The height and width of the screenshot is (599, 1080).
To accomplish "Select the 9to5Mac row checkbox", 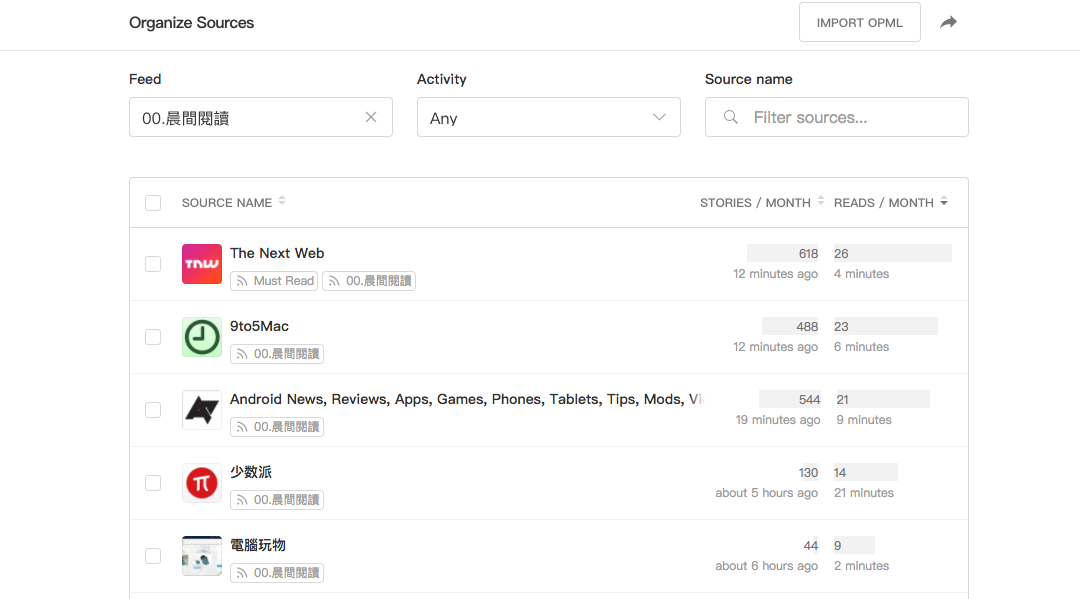I will point(153,337).
